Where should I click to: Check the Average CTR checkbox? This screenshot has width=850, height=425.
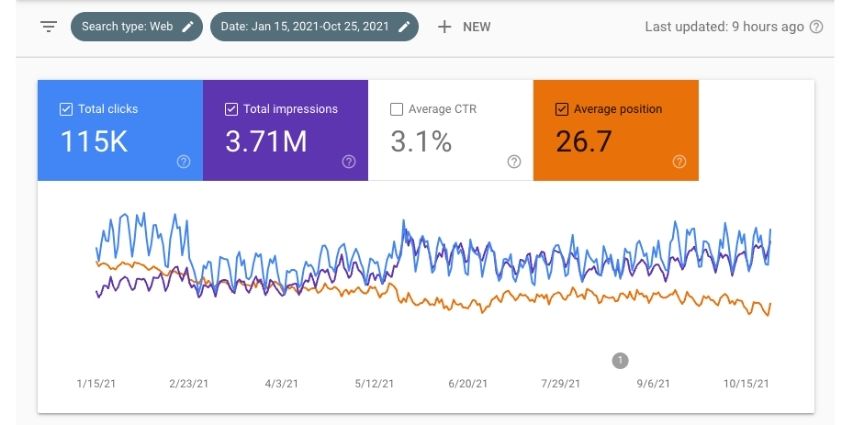tap(396, 110)
